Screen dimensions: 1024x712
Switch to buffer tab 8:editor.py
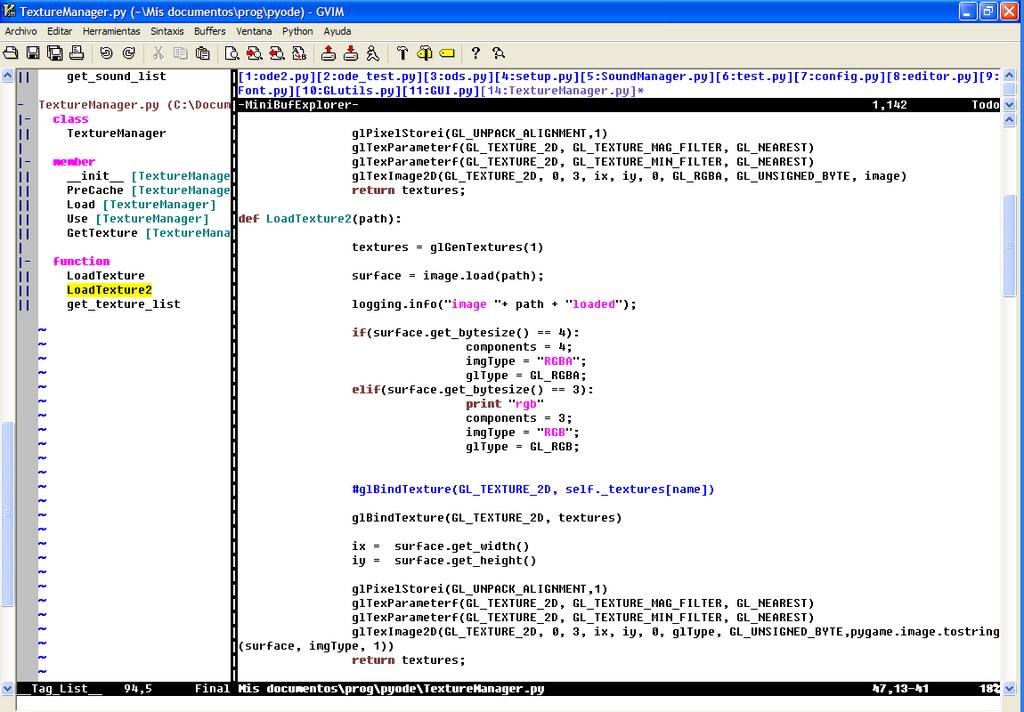click(931, 76)
